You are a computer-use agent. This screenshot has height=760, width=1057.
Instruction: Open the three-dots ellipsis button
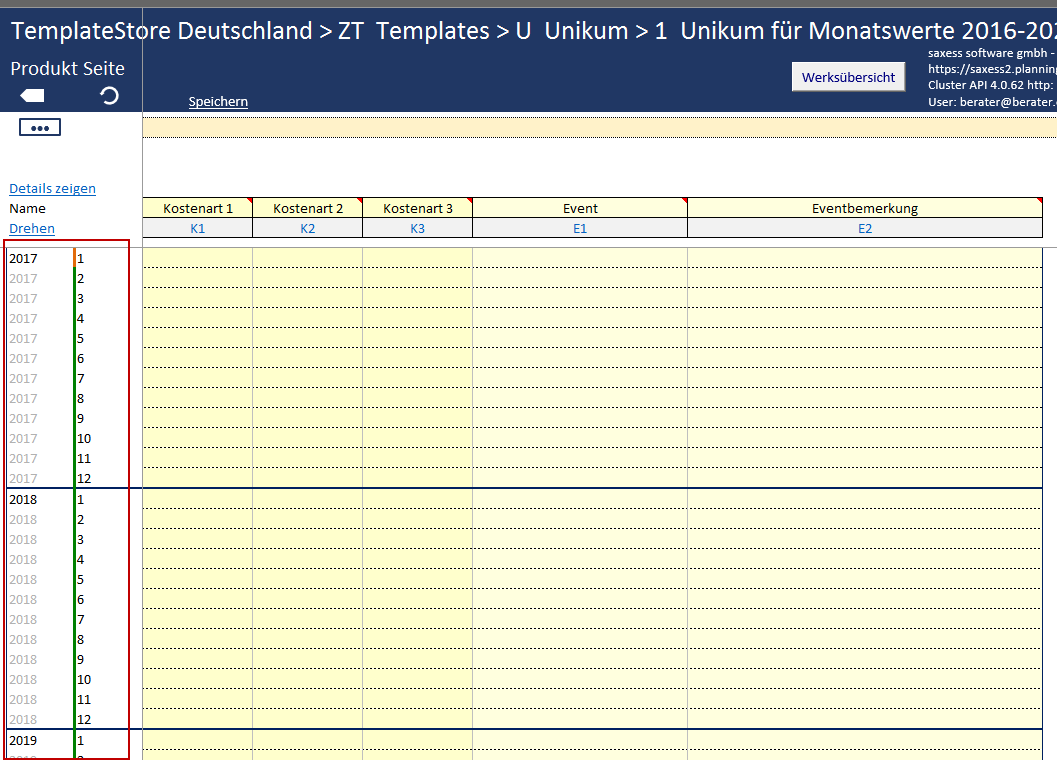[x=40, y=127]
